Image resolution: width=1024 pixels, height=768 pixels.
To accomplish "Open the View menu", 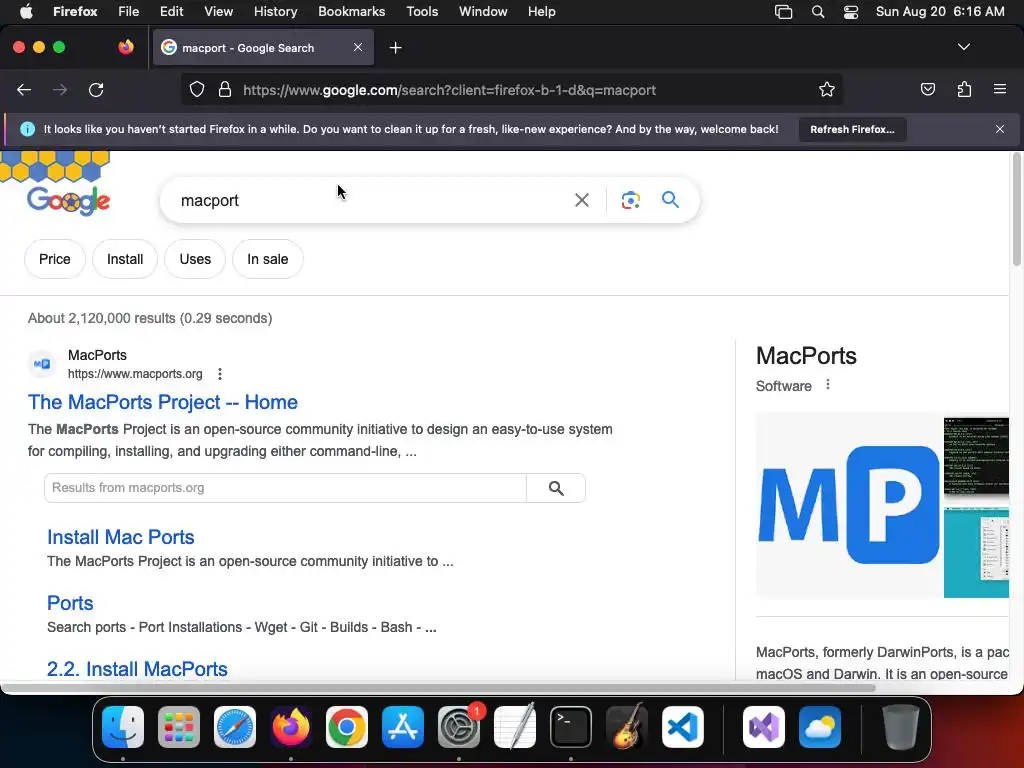I will [x=218, y=12].
